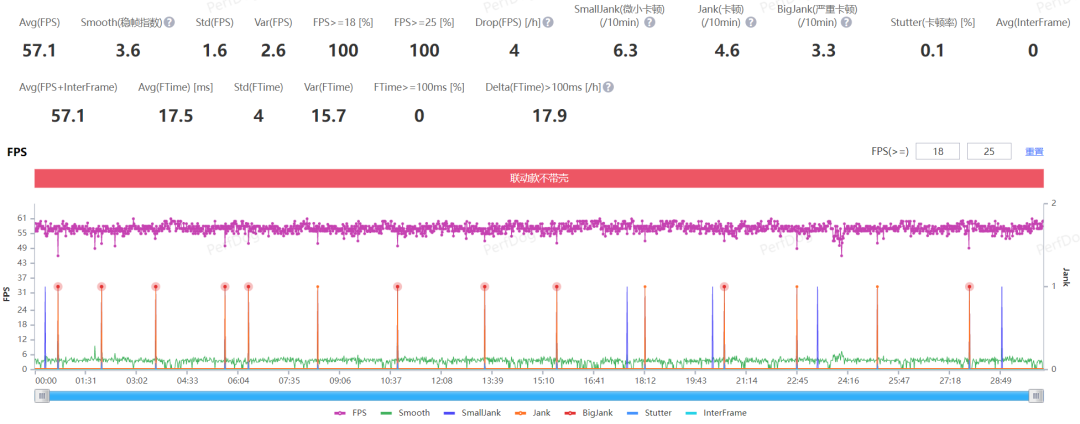
Task: Click the FTime>=100ms [%] value 0
Action: (x=419, y=116)
